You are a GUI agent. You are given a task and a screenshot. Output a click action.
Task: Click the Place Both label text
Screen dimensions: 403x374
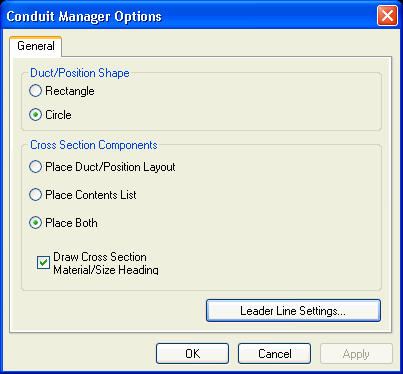(x=71, y=223)
